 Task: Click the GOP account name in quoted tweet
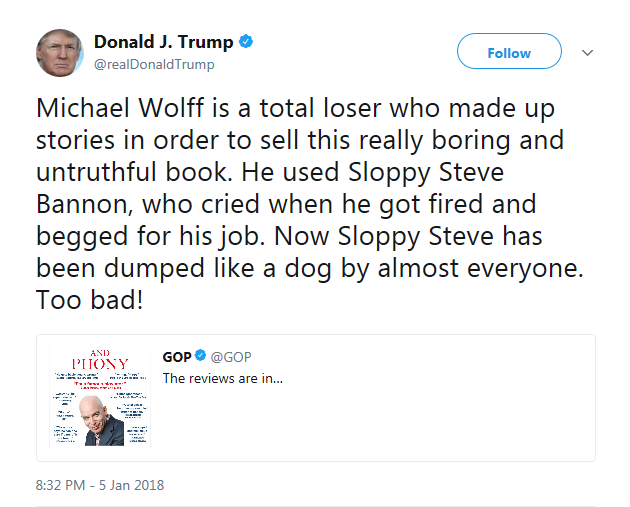pos(177,357)
